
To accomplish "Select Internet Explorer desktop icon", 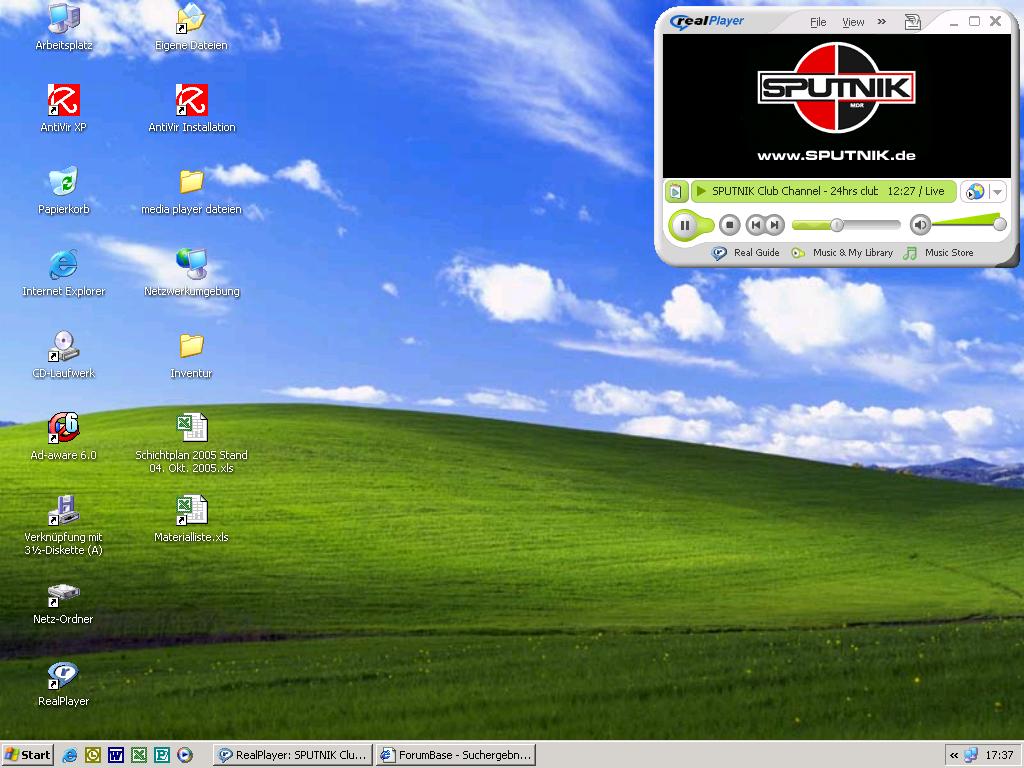I will coord(63,273).
